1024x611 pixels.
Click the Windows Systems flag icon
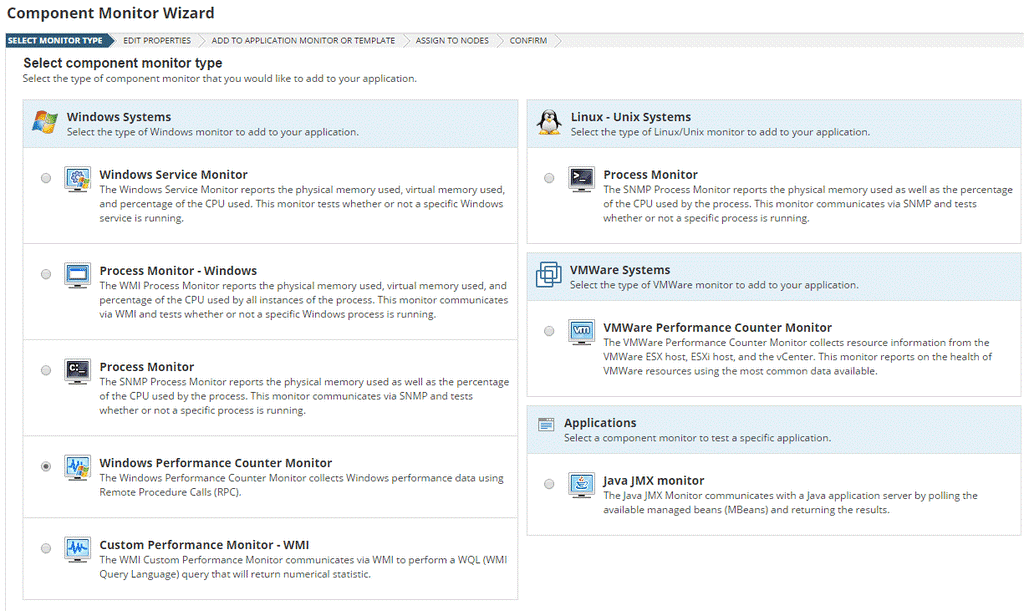click(45, 123)
